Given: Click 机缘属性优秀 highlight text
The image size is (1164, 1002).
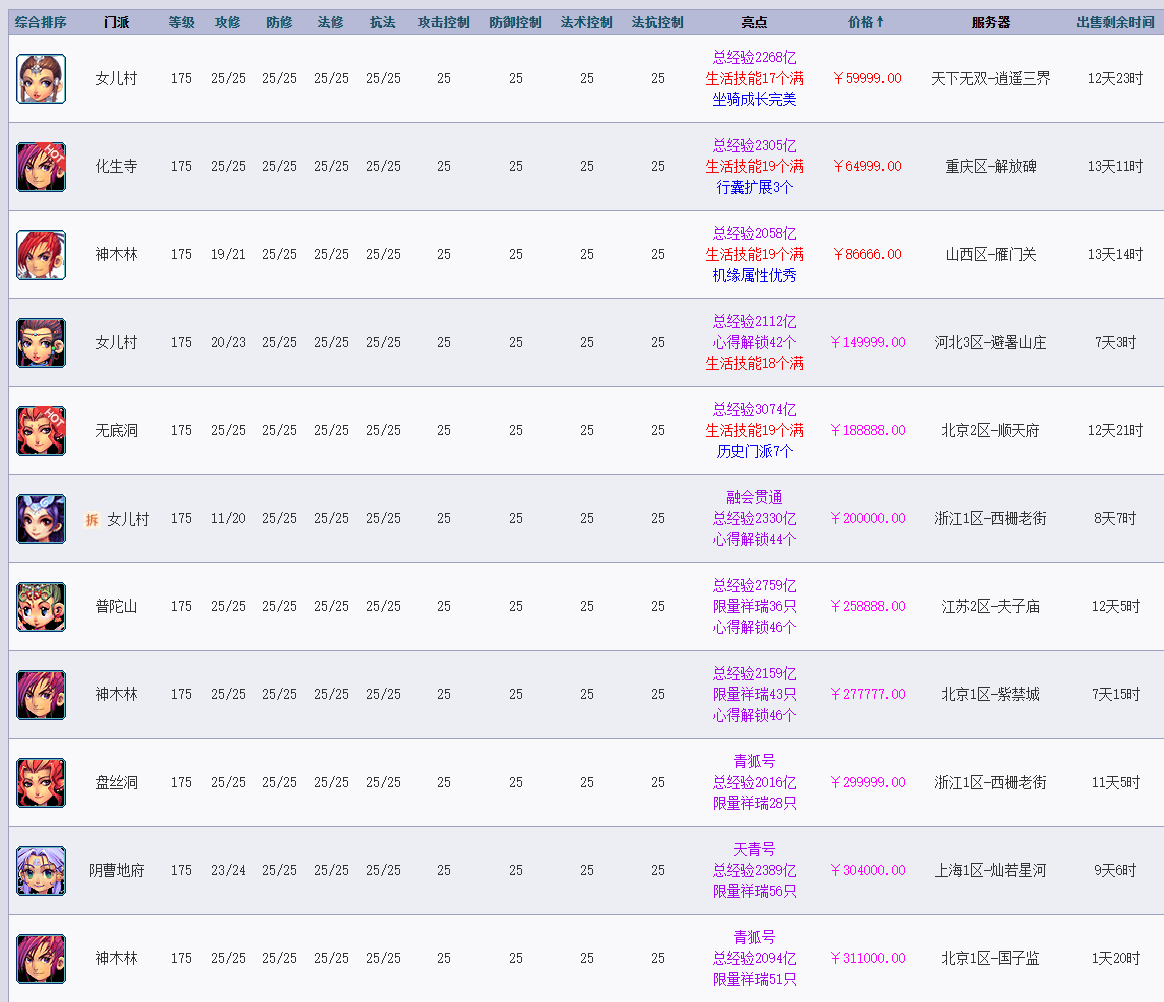Looking at the screenshot, I should (x=754, y=275).
